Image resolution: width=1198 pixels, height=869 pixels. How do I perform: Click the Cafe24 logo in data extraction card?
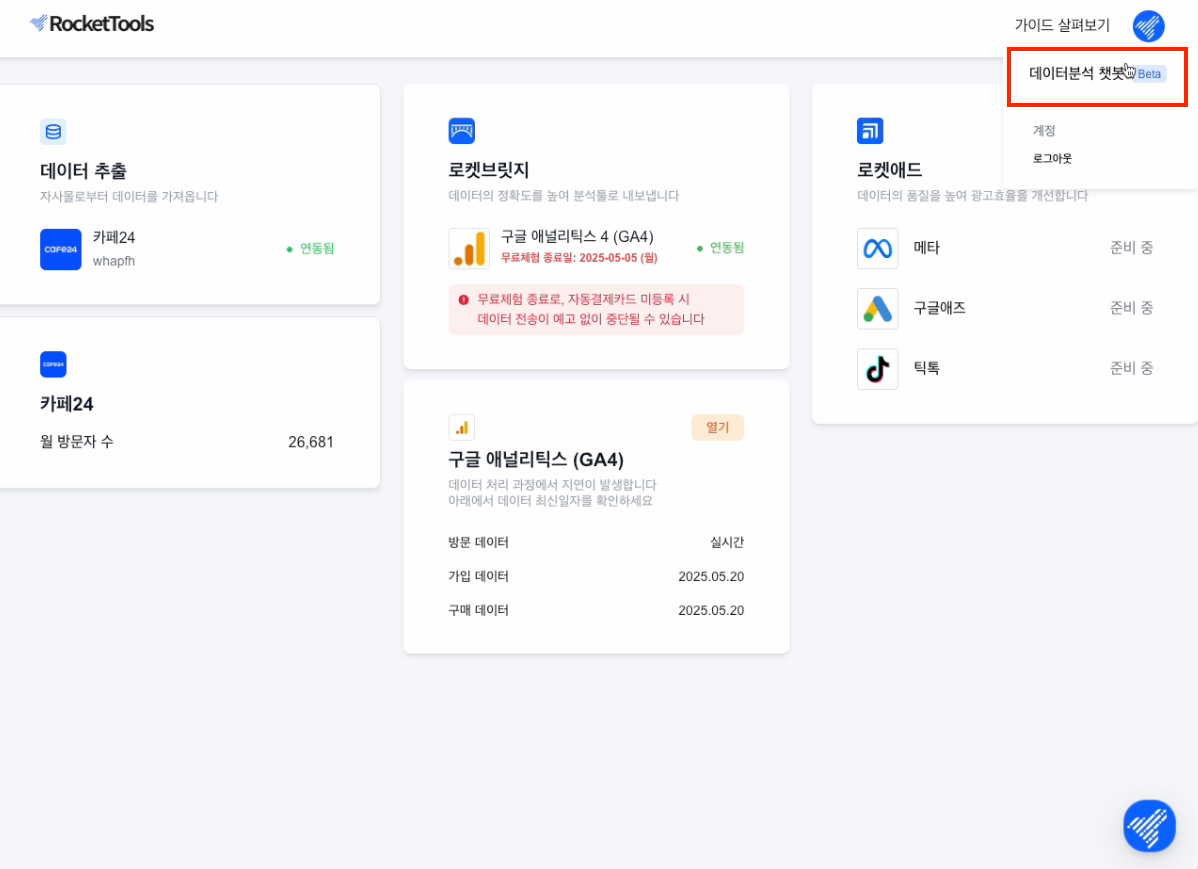coord(61,249)
